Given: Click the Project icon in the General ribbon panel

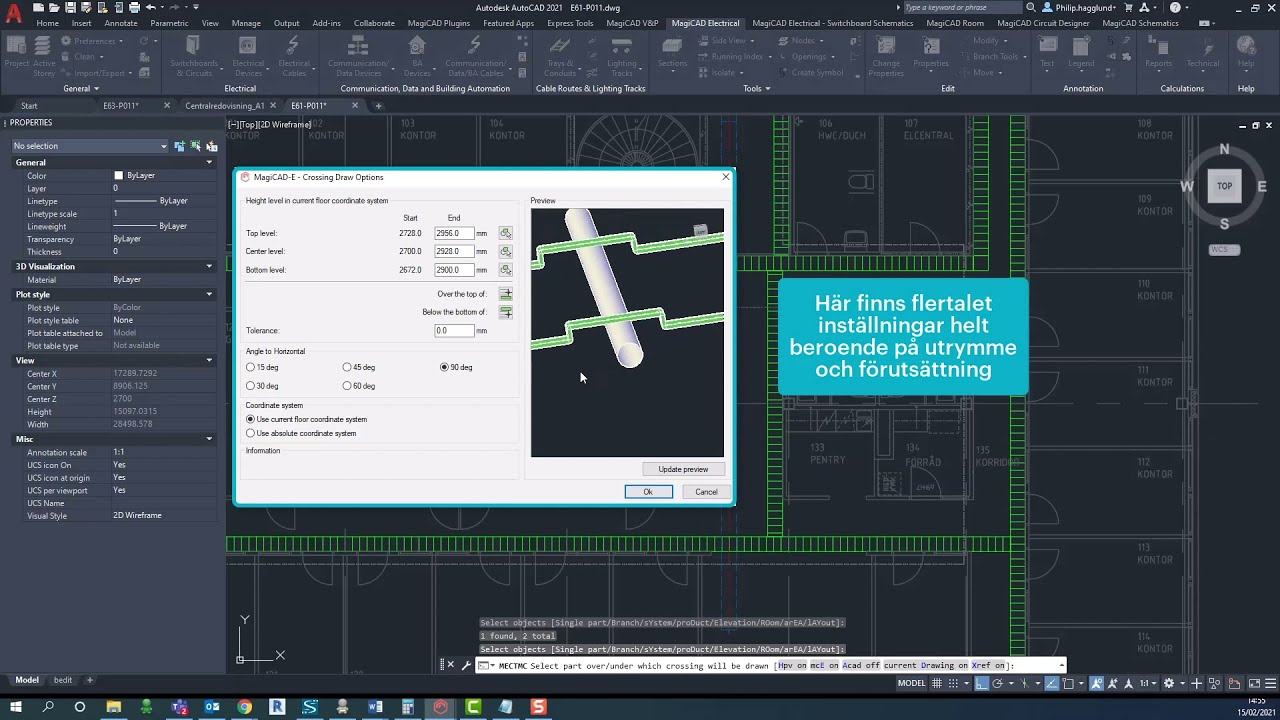Looking at the screenshot, I should pyautogui.click(x=16, y=53).
